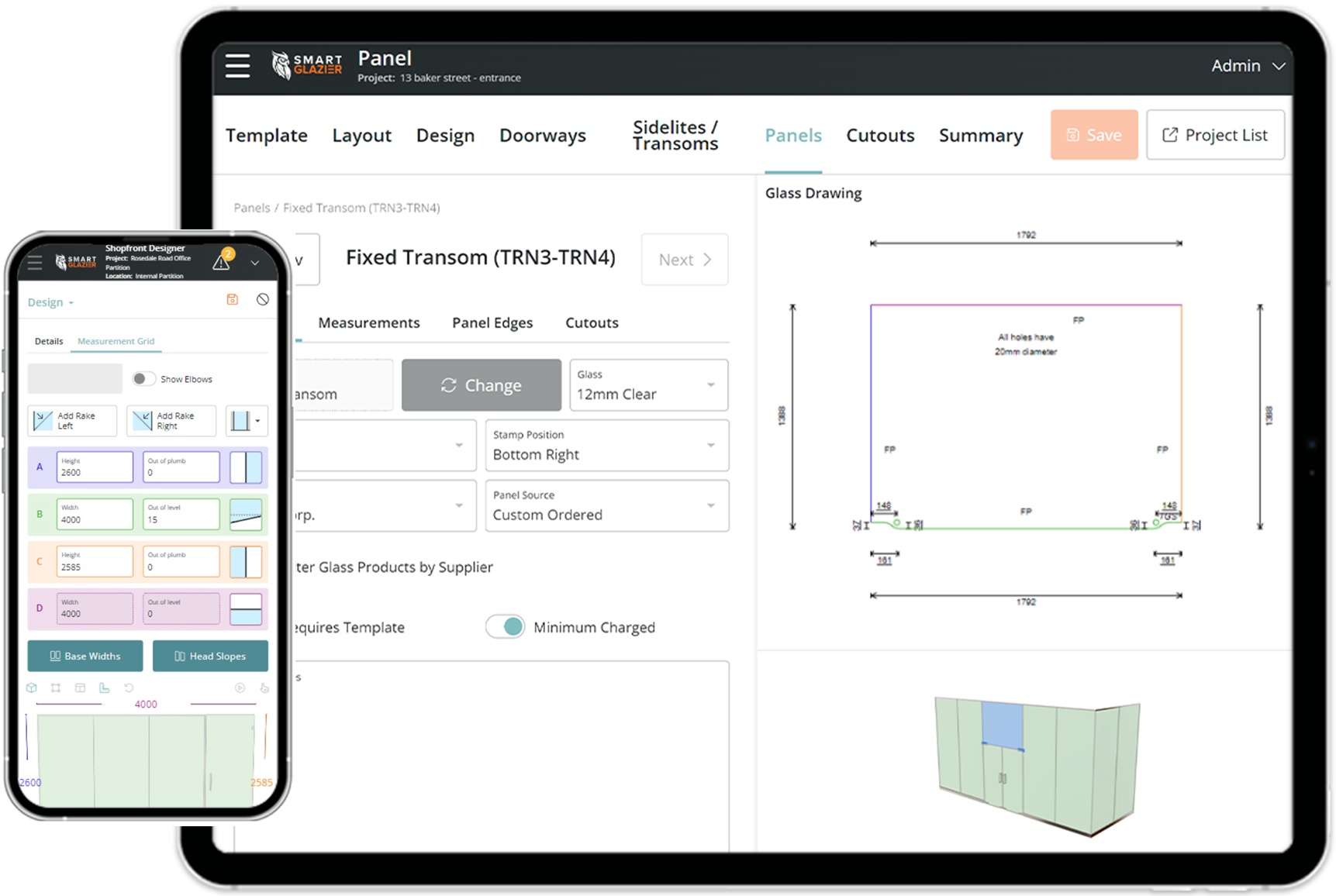
Task: Click the cancel circle-slash icon on phone
Action: [263, 300]
